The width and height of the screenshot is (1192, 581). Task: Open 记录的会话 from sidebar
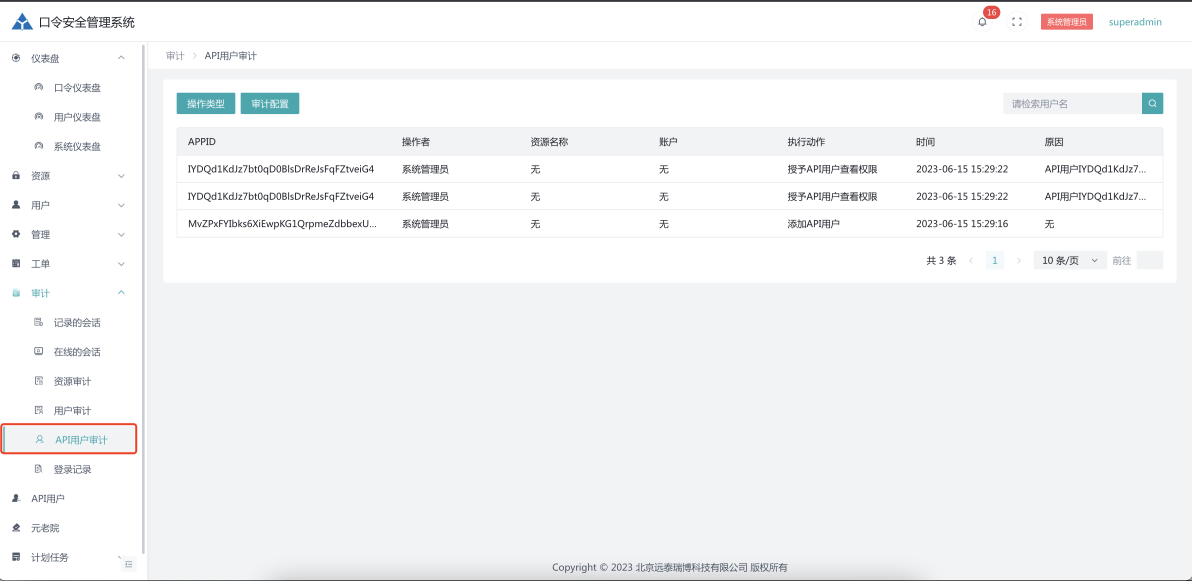(77, 323)
